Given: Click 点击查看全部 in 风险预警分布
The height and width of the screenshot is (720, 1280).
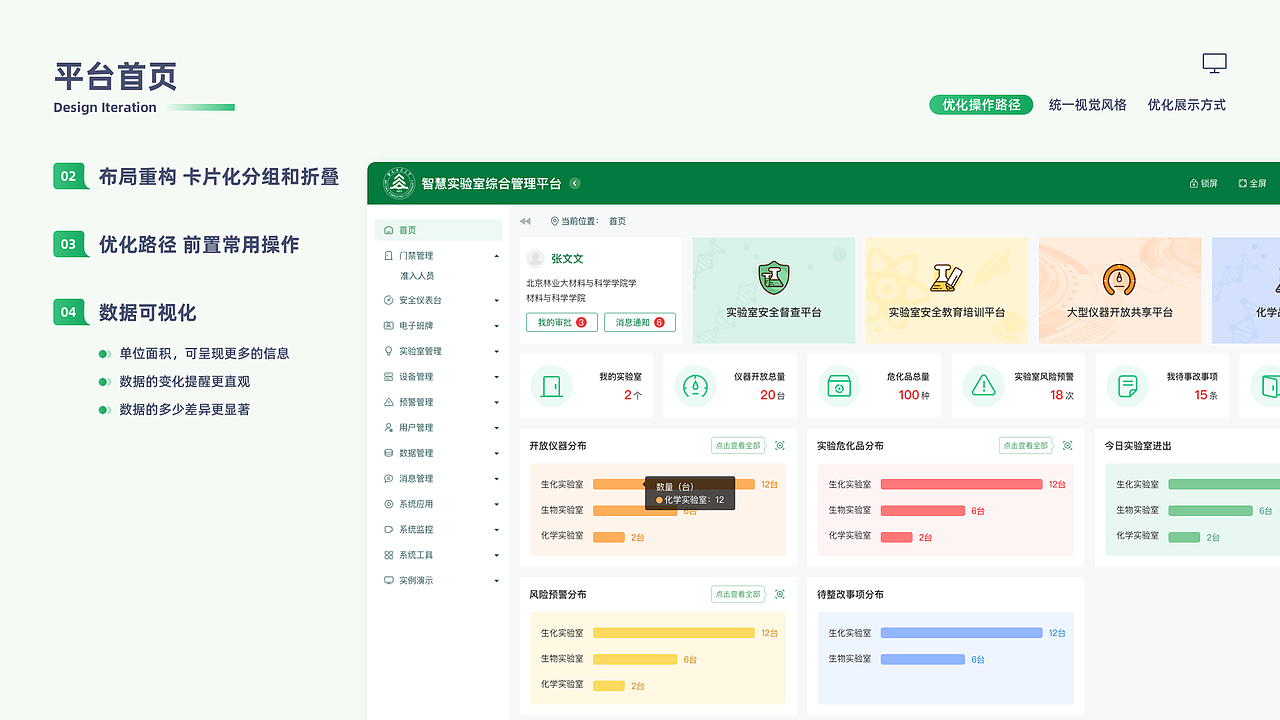Looking at the screenshot, I should click(x=738, y=594).
